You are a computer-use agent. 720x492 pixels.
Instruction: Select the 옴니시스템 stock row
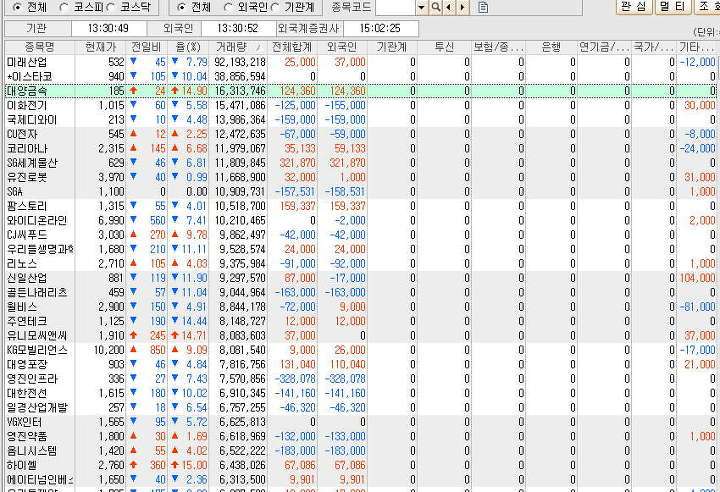tap(360, 451)
